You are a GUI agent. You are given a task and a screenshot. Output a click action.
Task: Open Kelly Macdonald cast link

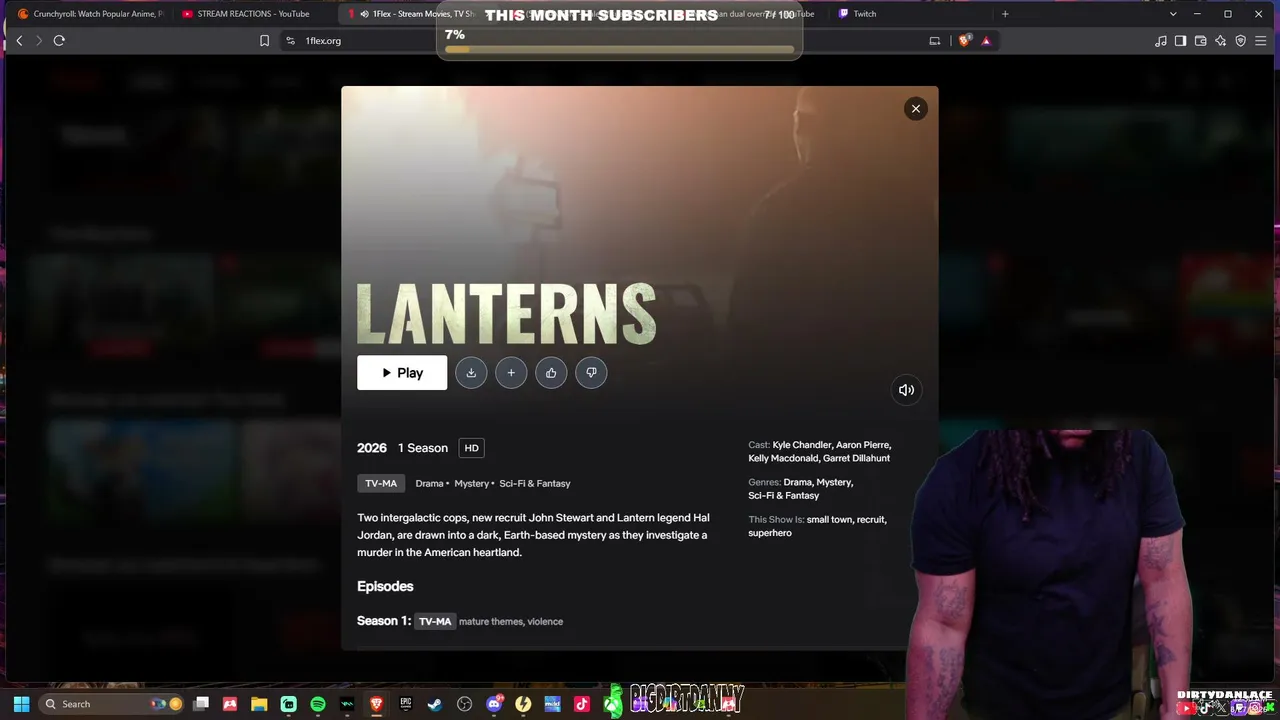(783, 458)
